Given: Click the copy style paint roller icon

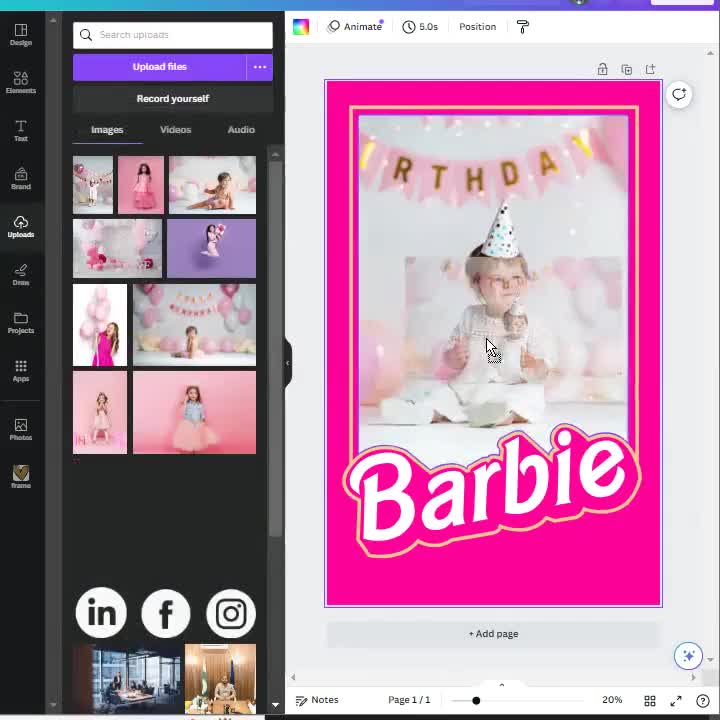Looking at the screenshot, I should (523, 27).
